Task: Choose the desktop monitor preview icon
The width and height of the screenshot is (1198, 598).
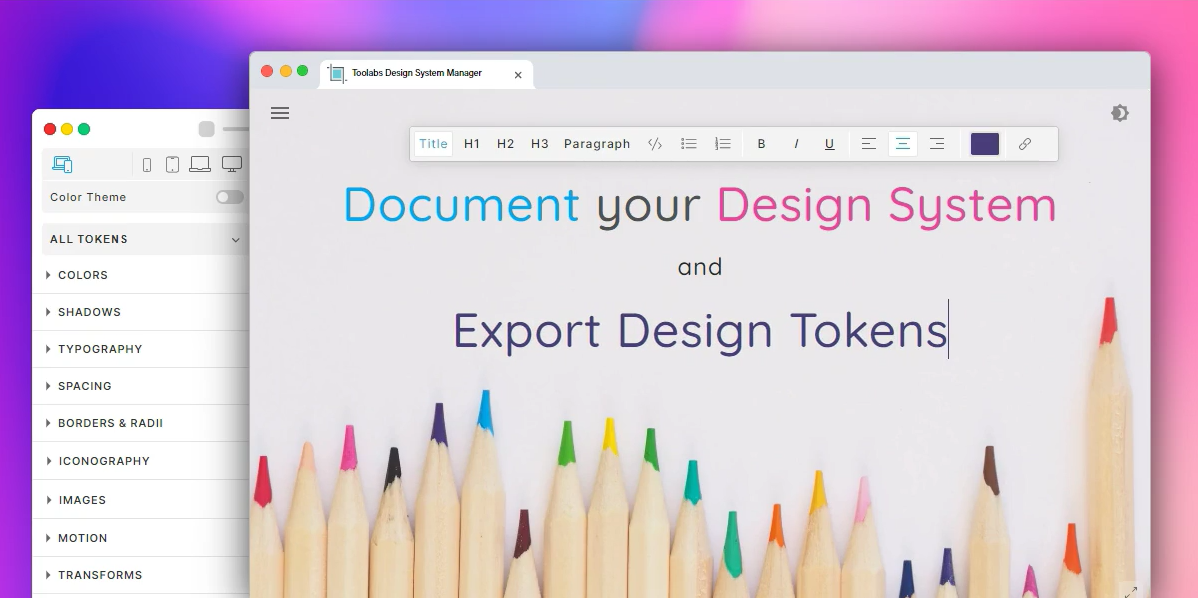Action: click(x=231, y=163)
